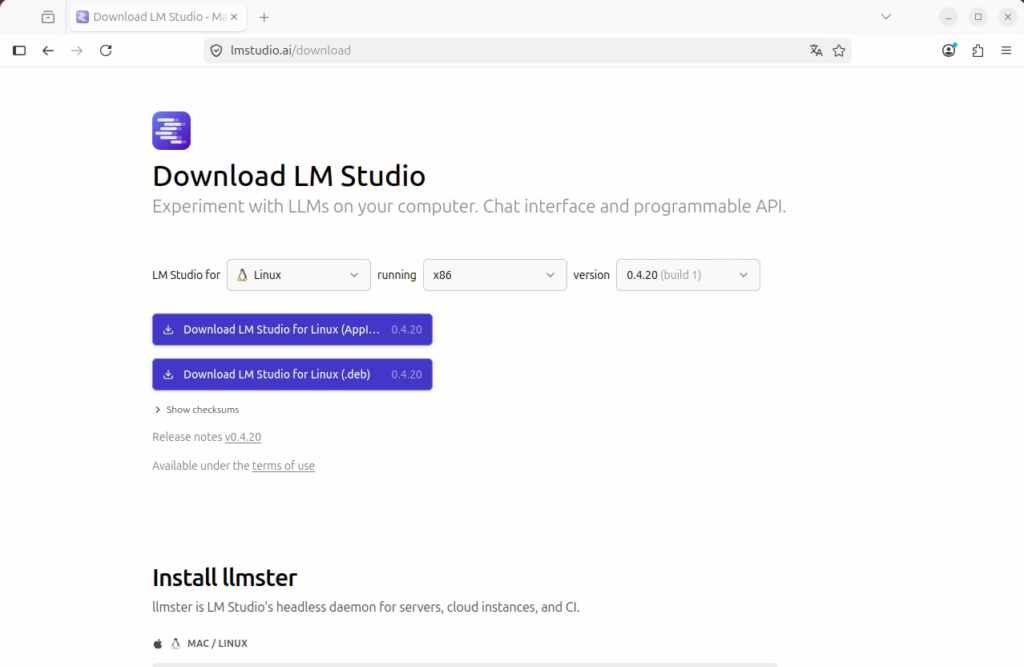Viewport: 1024px width, 667px height.
Task: Click the Install llmster heading
Action: [x=225, y=578]
